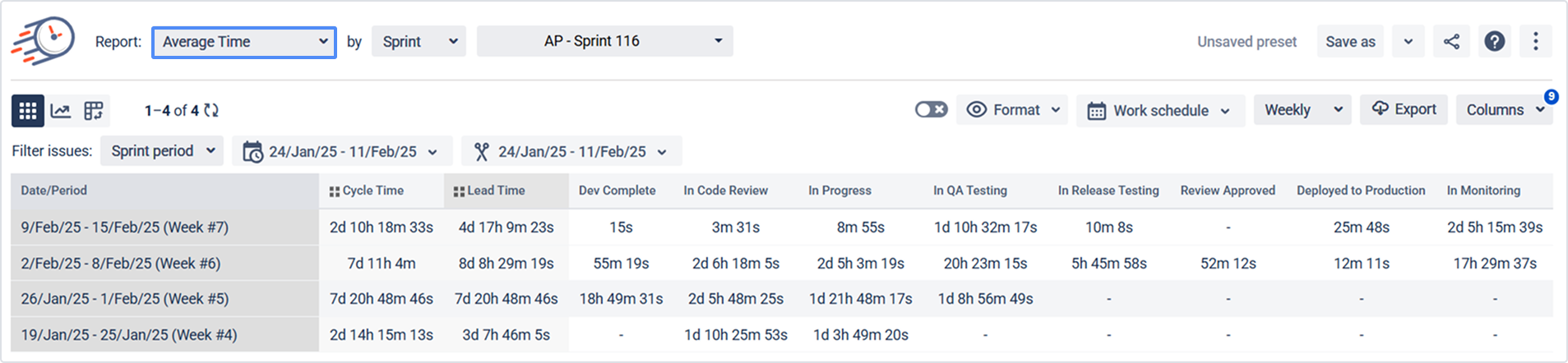
Task: Refresh the report results
Action: coord(211,110)
